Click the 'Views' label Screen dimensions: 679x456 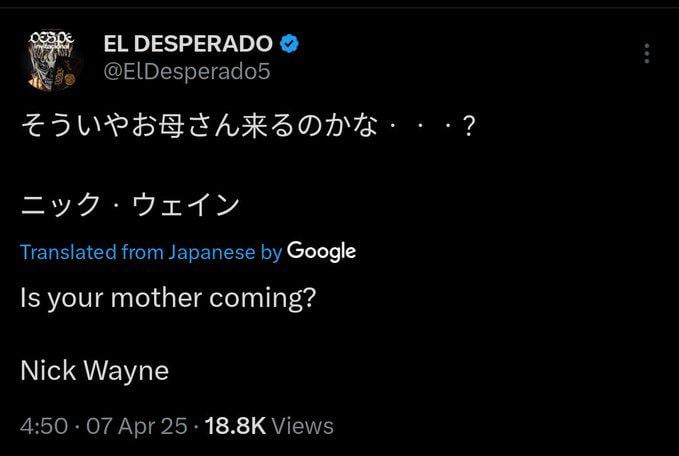303,426
